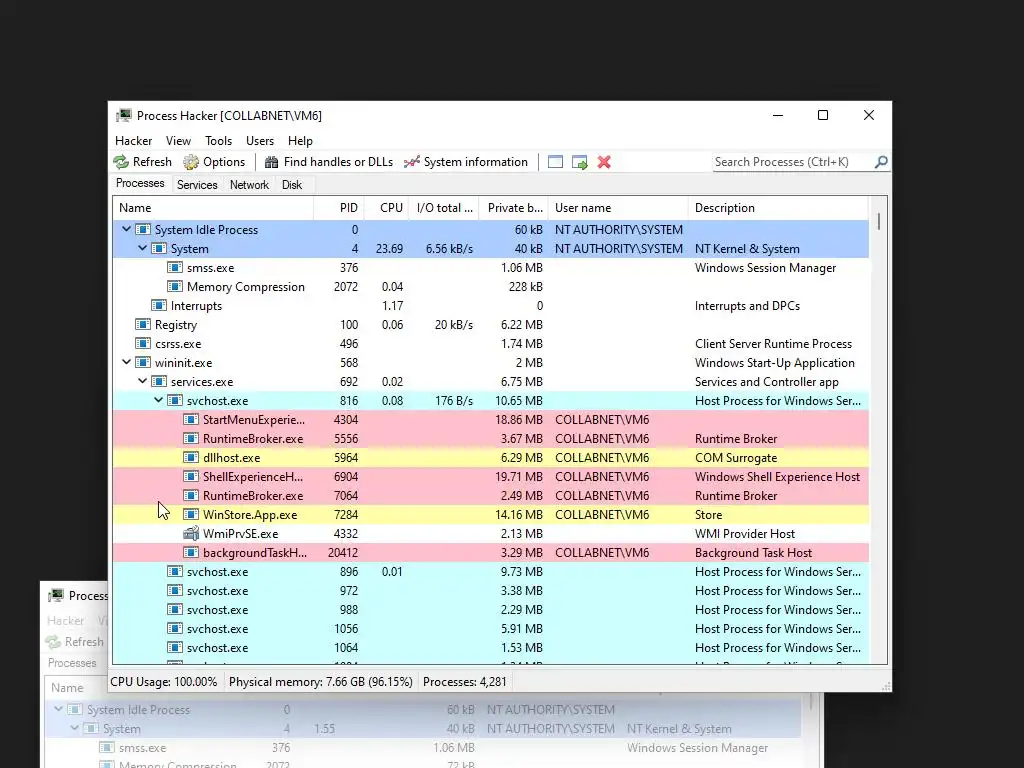Click Physical memory status bar entry
This screenshot has height=768, width=1024.
(x=321, y=682)
